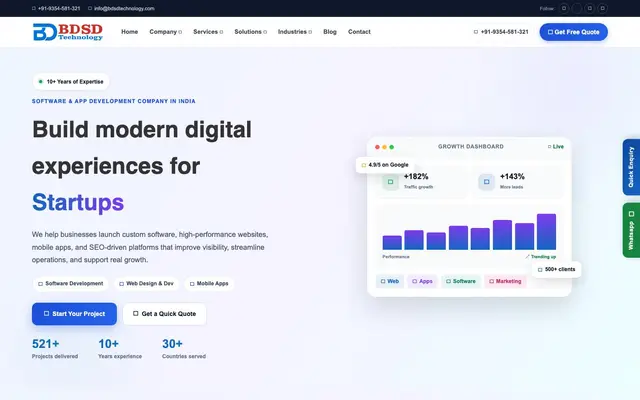This screenshot has height=400, width=640.
Task: Click the Follow label in top bar
Action: click(547, 8)
